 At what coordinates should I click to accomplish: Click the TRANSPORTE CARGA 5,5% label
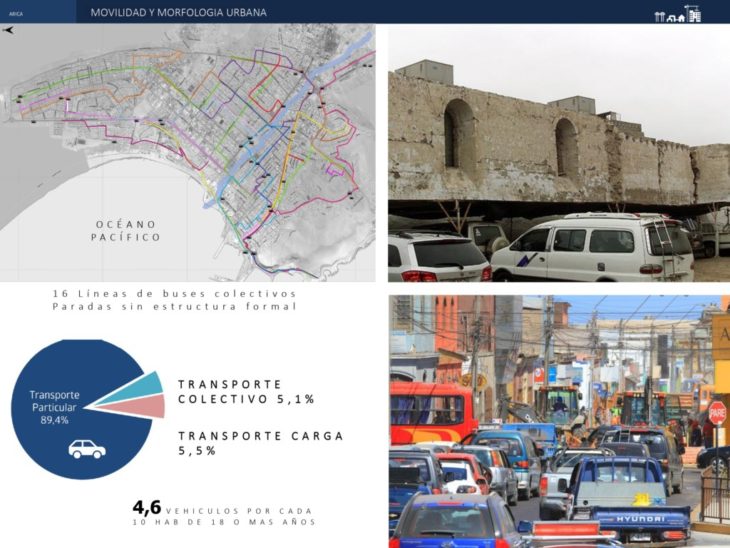[260, 443]
